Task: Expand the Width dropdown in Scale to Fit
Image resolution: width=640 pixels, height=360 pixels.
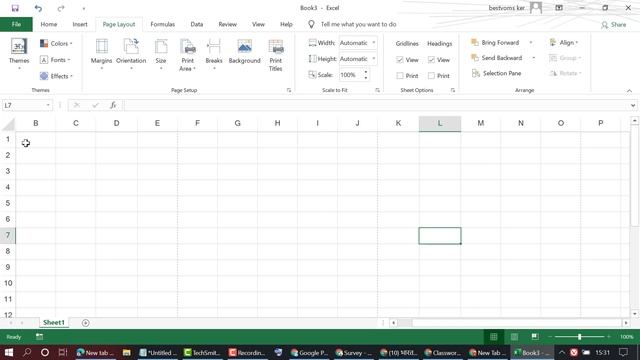Action: click(x=373, y=42)
